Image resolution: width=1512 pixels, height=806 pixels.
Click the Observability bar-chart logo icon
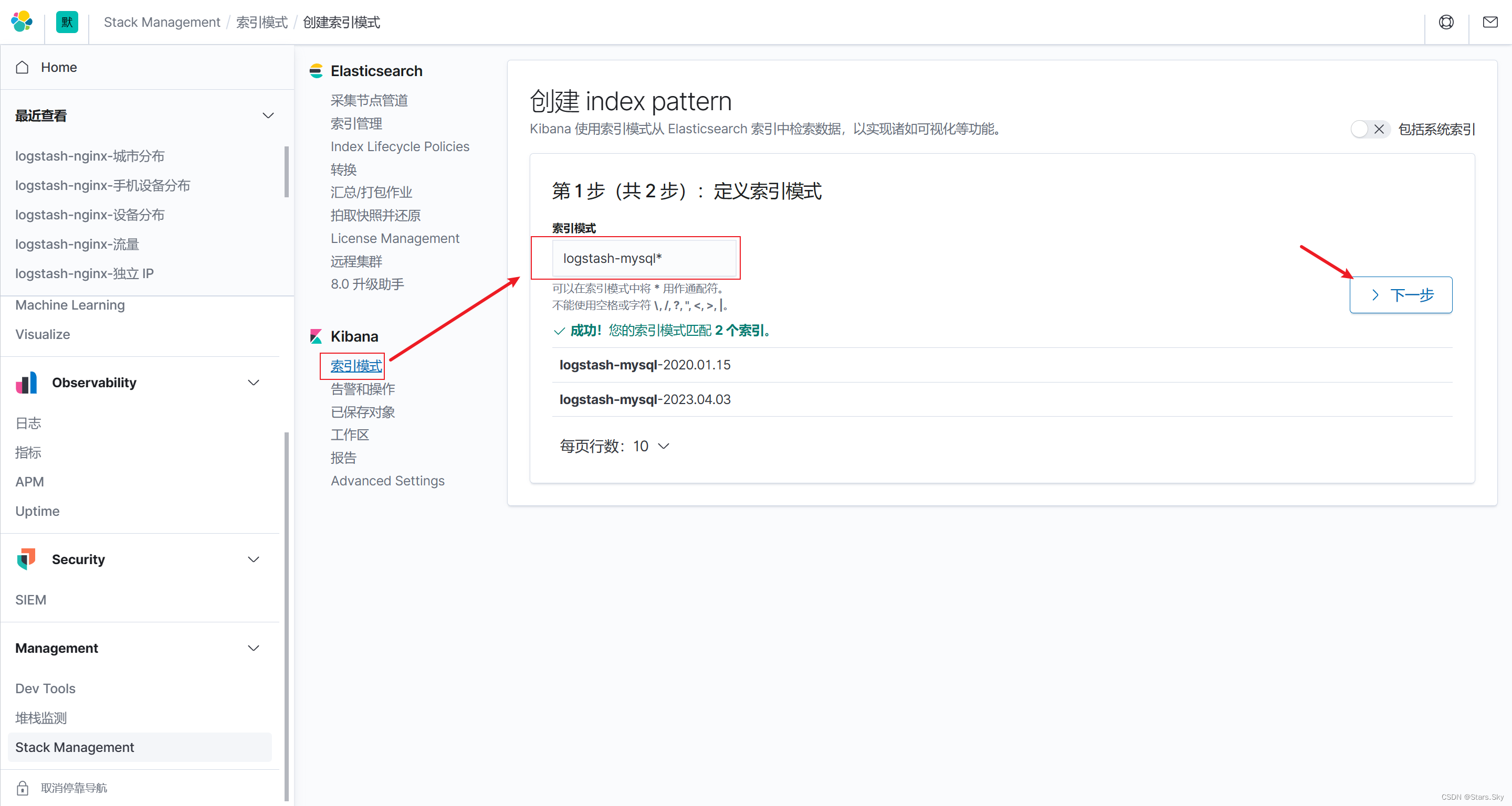pyautogui.click(x=26, y=383)
